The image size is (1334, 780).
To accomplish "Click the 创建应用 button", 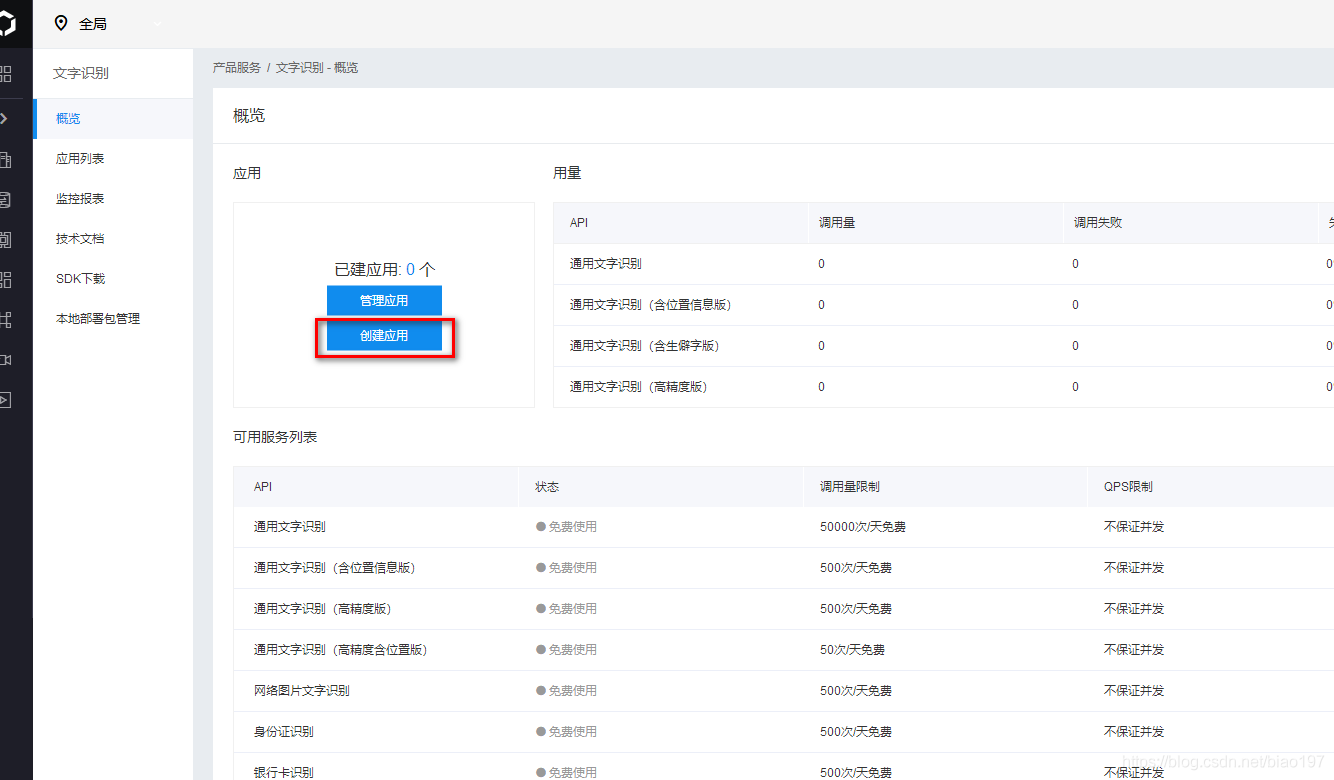I will click(384, 337).
